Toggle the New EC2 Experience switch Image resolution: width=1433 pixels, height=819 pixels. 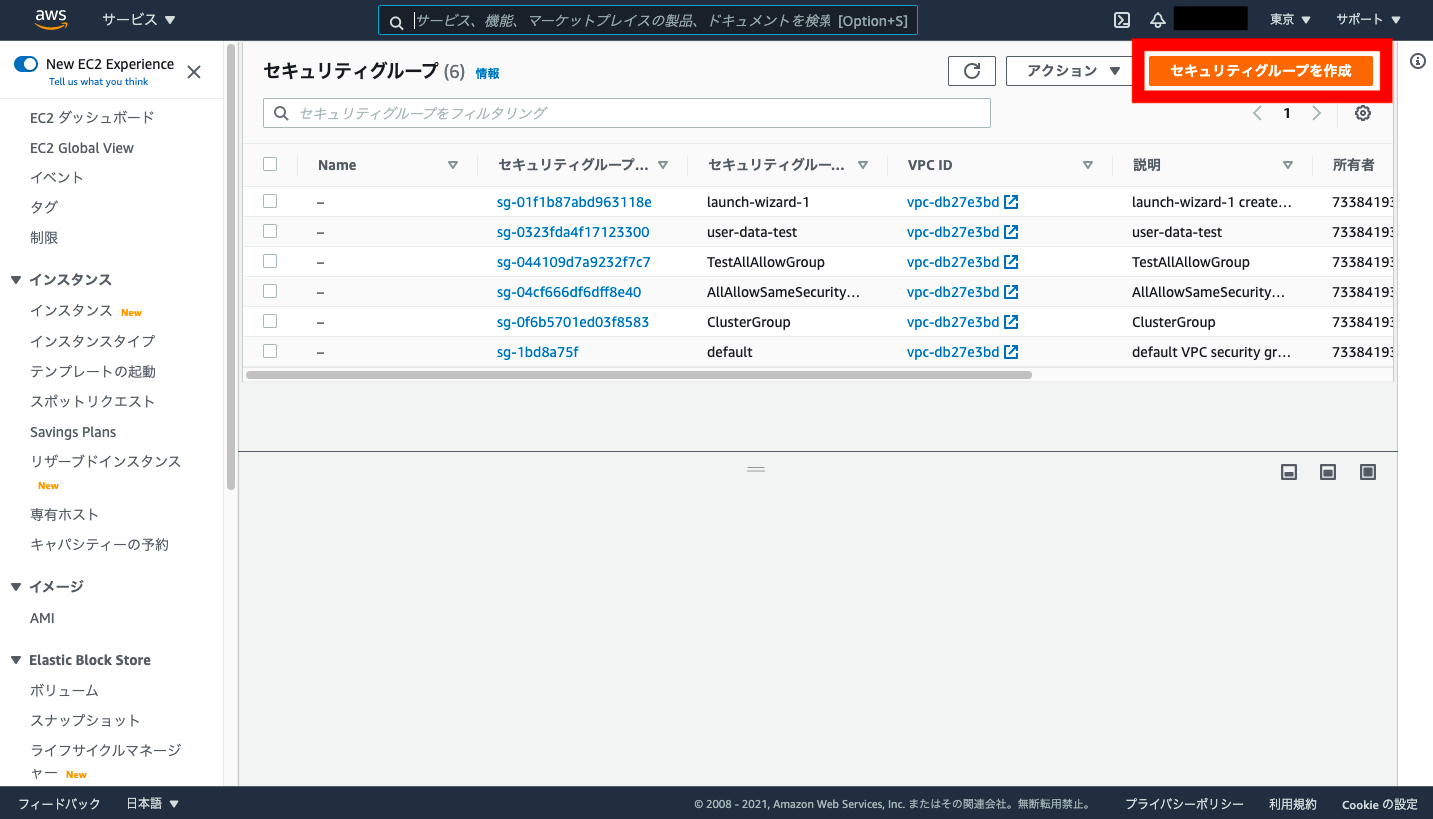pyautogui.click(x=26, y=64)
